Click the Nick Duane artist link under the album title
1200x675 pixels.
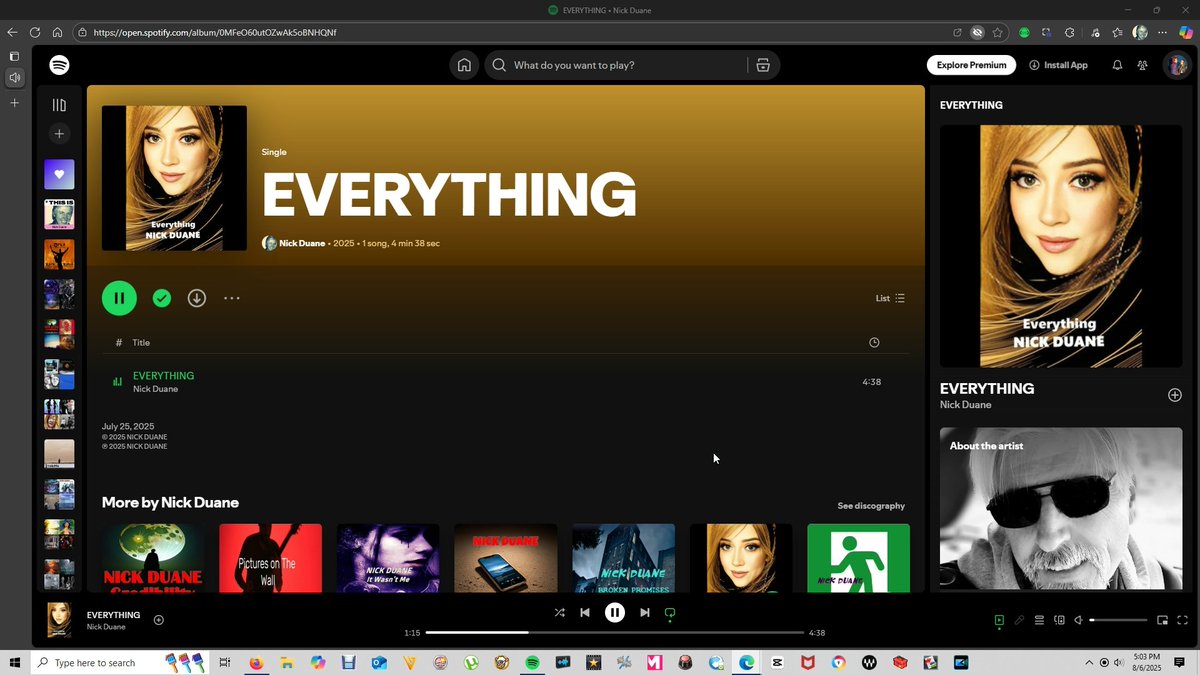302,243
